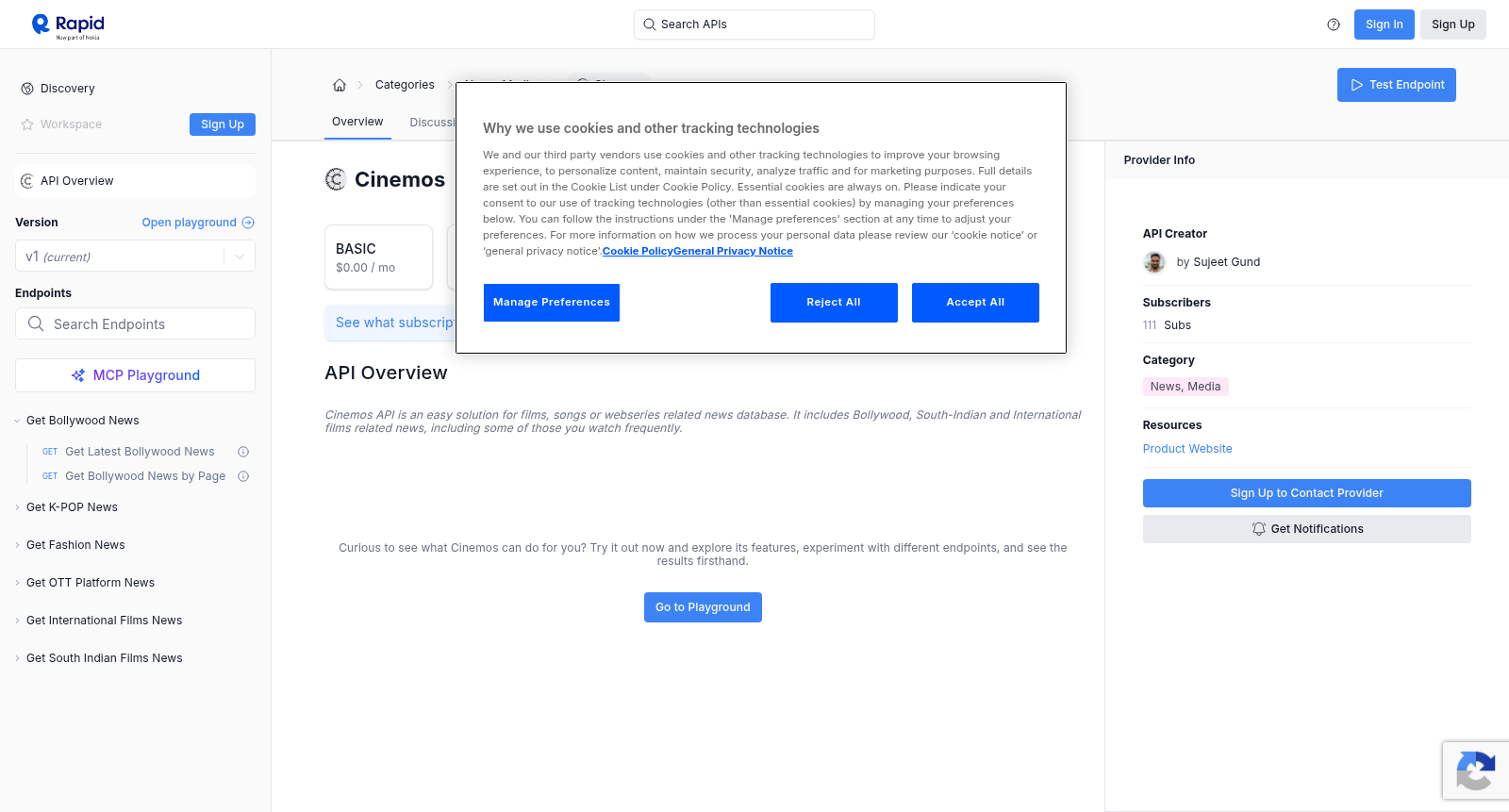Open the Product Website link
1509x812 pixels.
tap(1187, 449)
